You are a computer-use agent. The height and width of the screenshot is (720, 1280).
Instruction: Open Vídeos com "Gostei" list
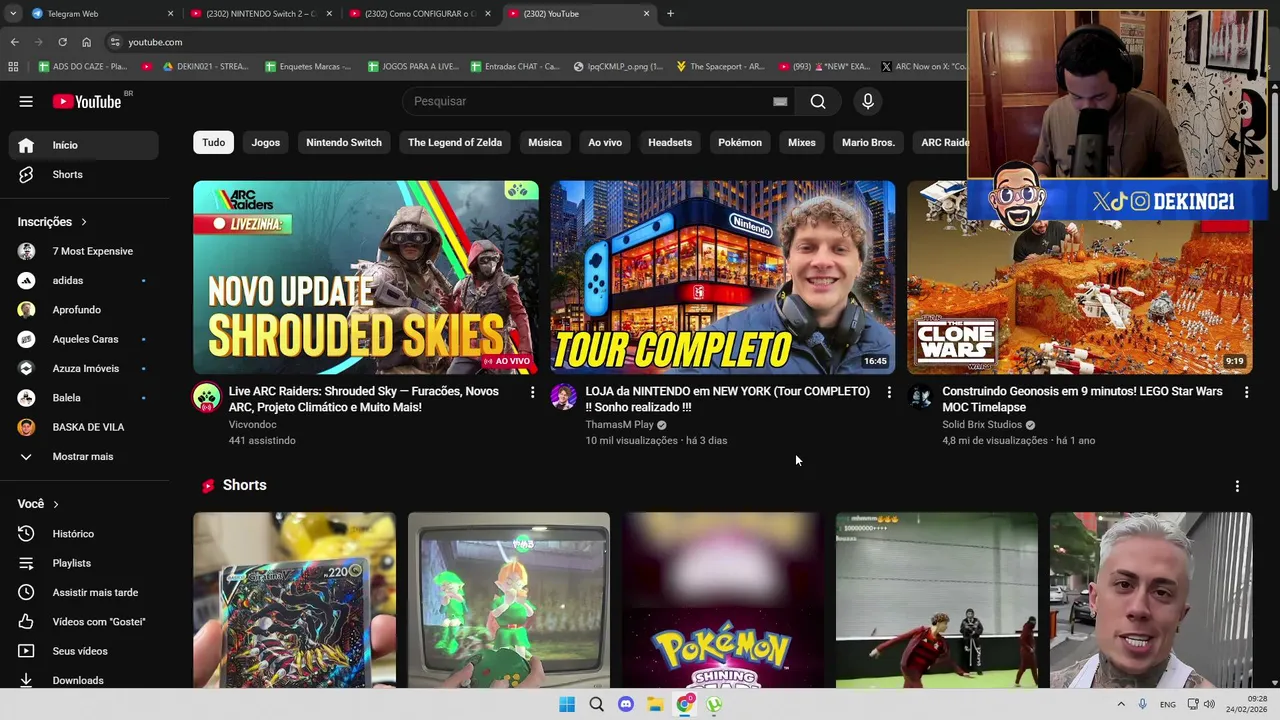click(x=84, y=622)
